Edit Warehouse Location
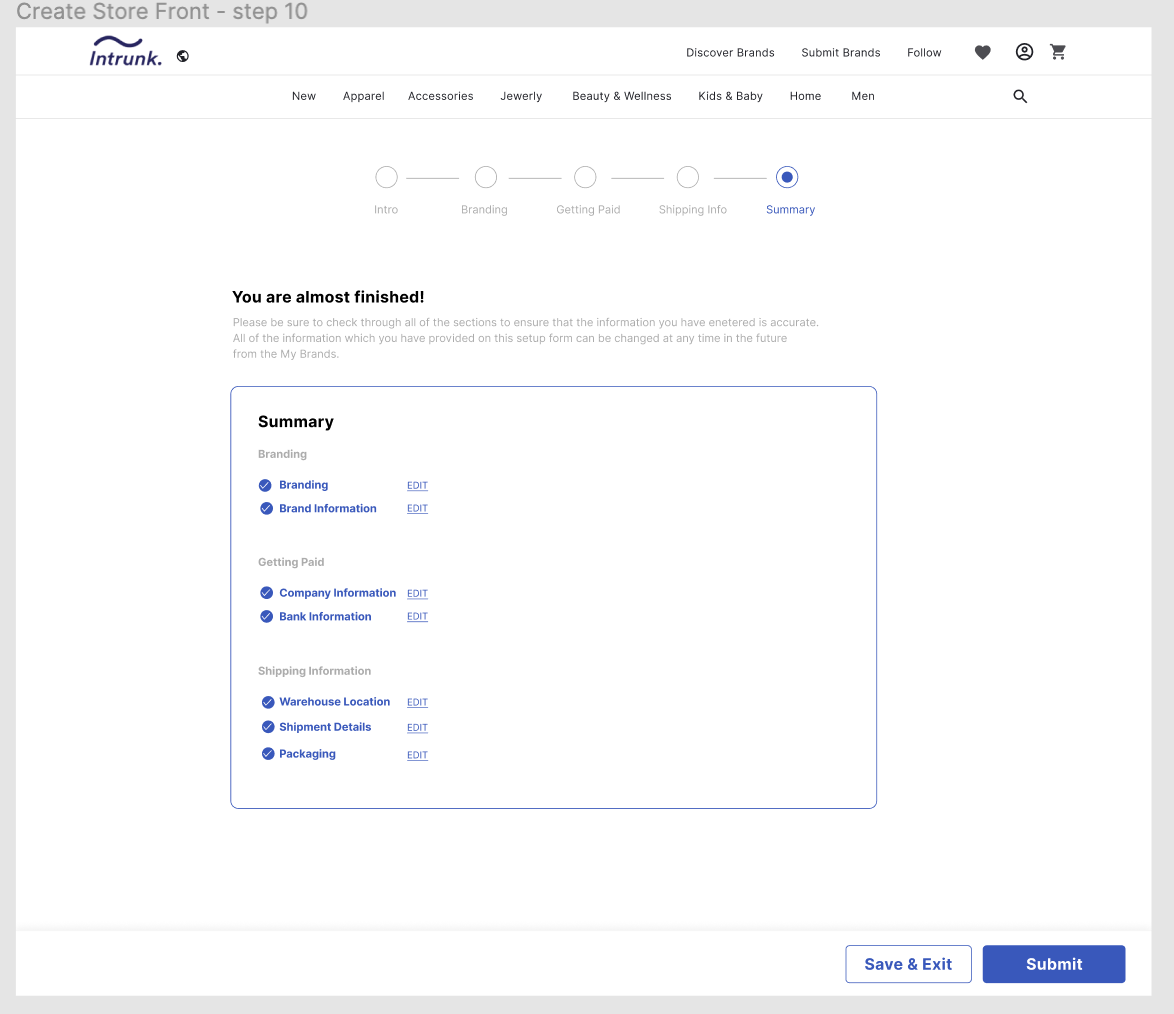Screen dimensions: 1174x1014 tap(417, 702)
